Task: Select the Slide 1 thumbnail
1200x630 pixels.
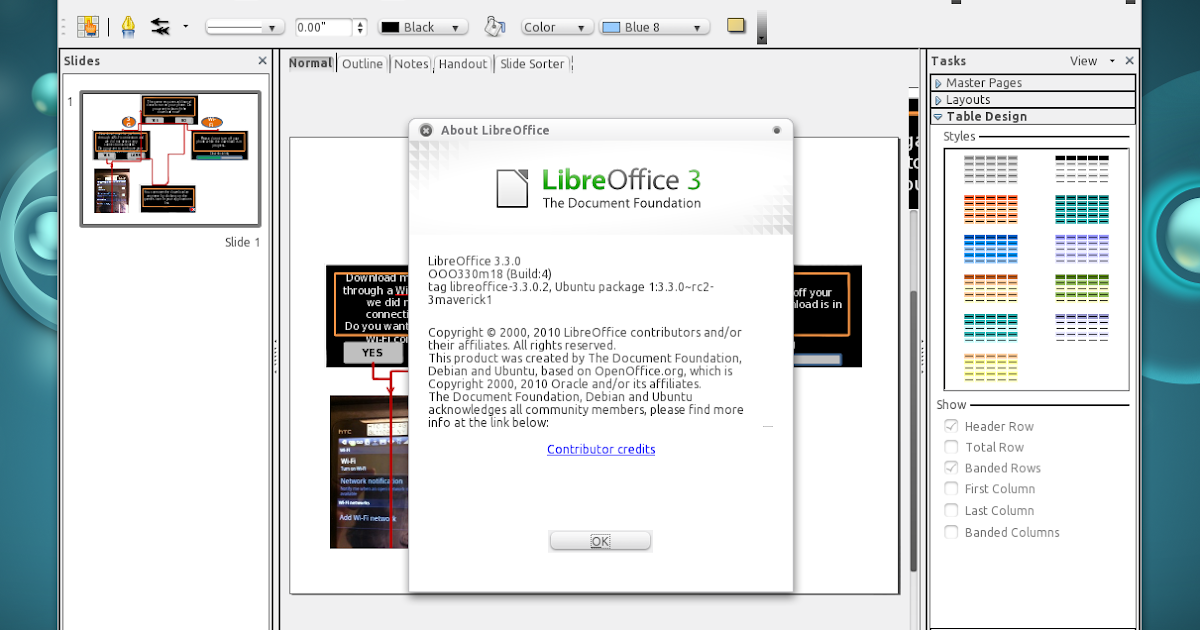Action: 170,158
